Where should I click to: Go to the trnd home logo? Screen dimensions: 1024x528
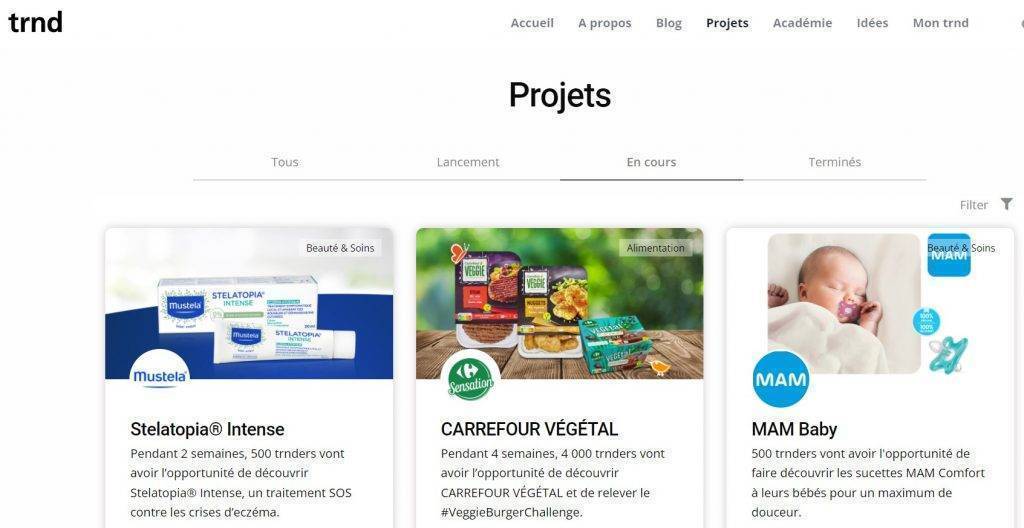coord(35,22)
